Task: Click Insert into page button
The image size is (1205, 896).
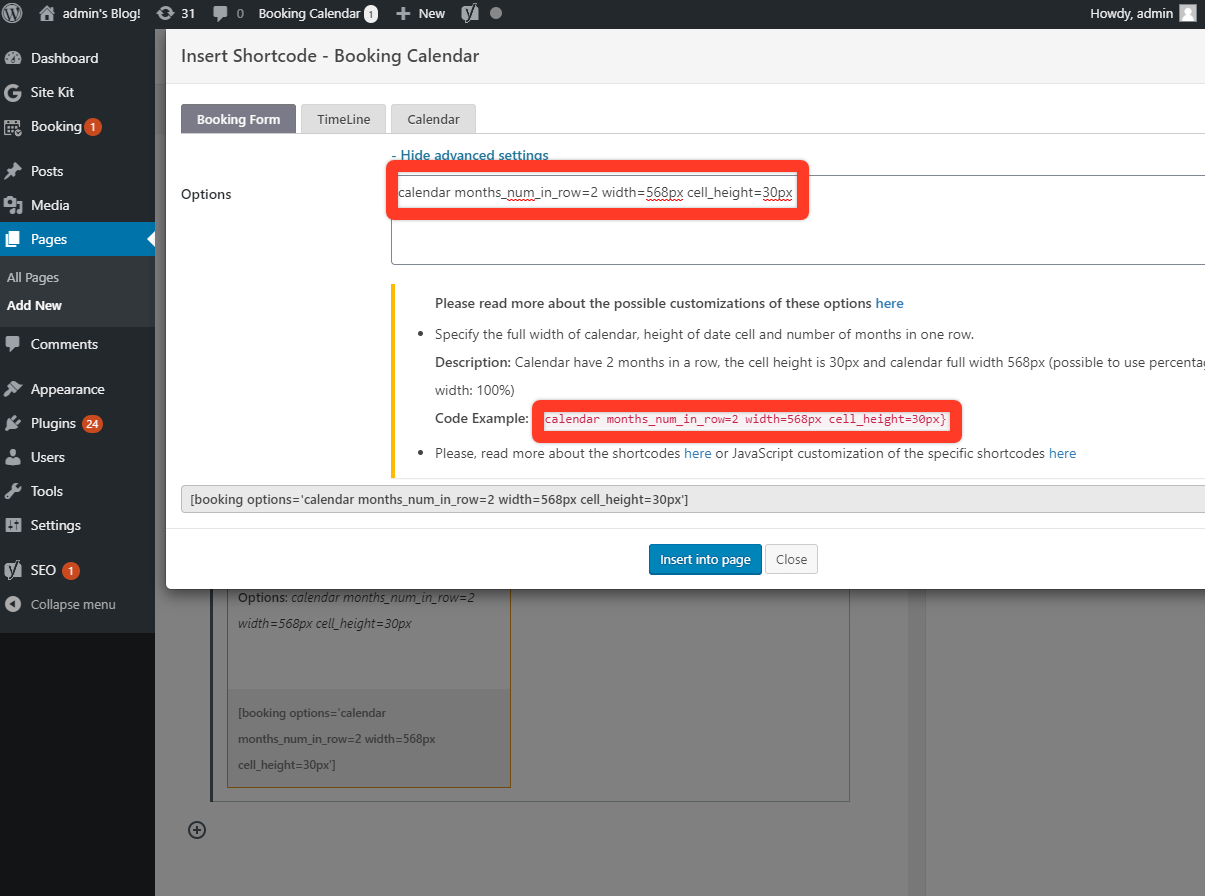Action: pyautogui.click(x=706, y=559)
